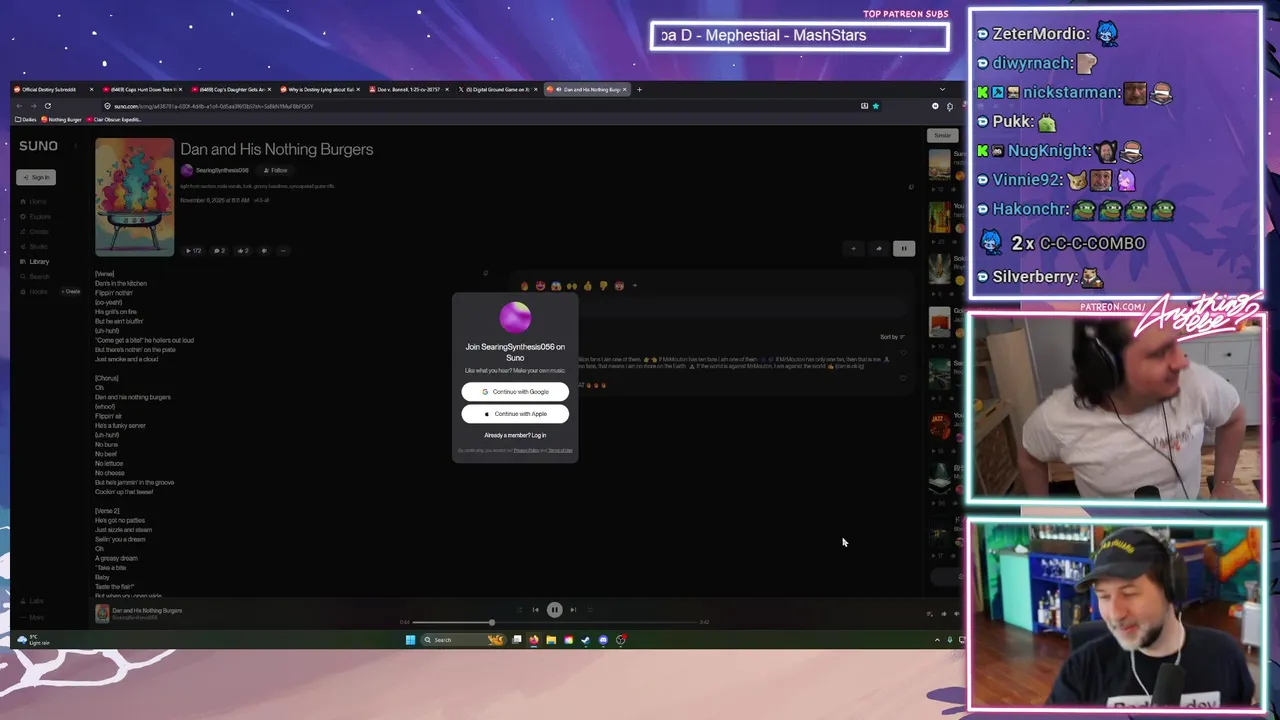Image resolution: width=1280 pixels, height=720 pixels.
Task: React with the heart-eyes emoji
Action: click(x=540, y=286)
